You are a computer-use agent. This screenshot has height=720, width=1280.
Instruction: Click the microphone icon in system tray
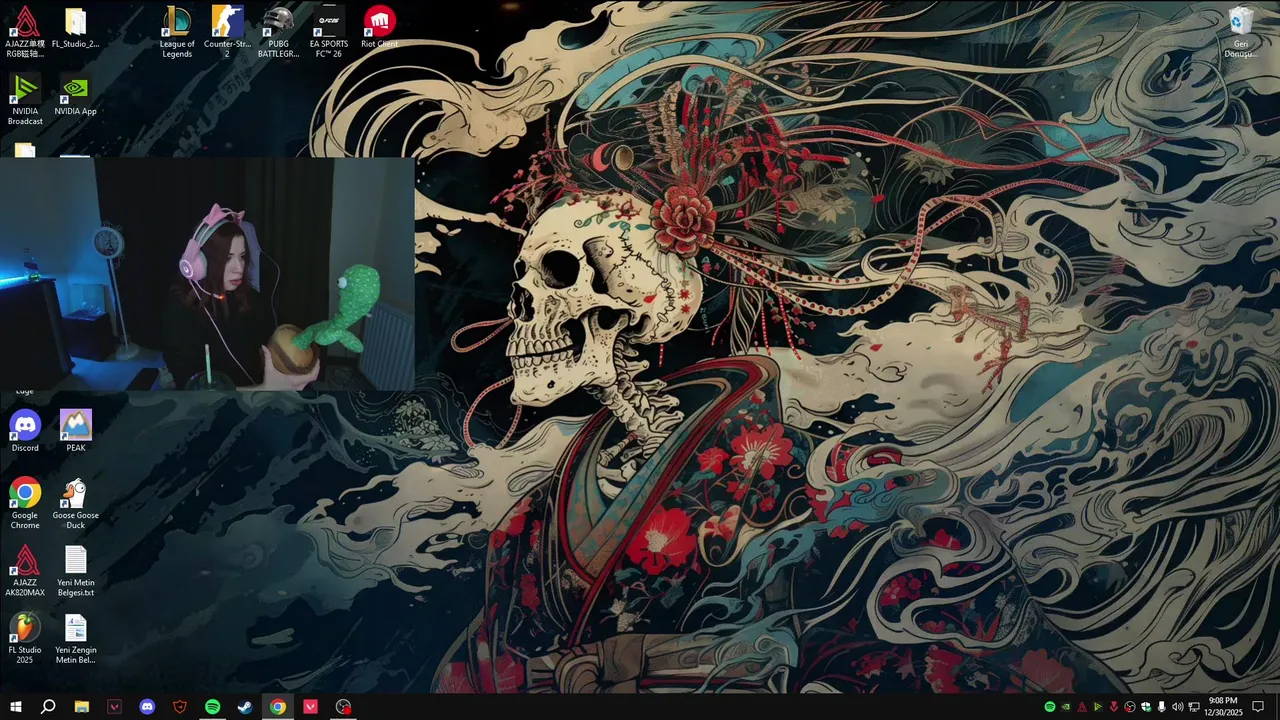coord(1161,707)
